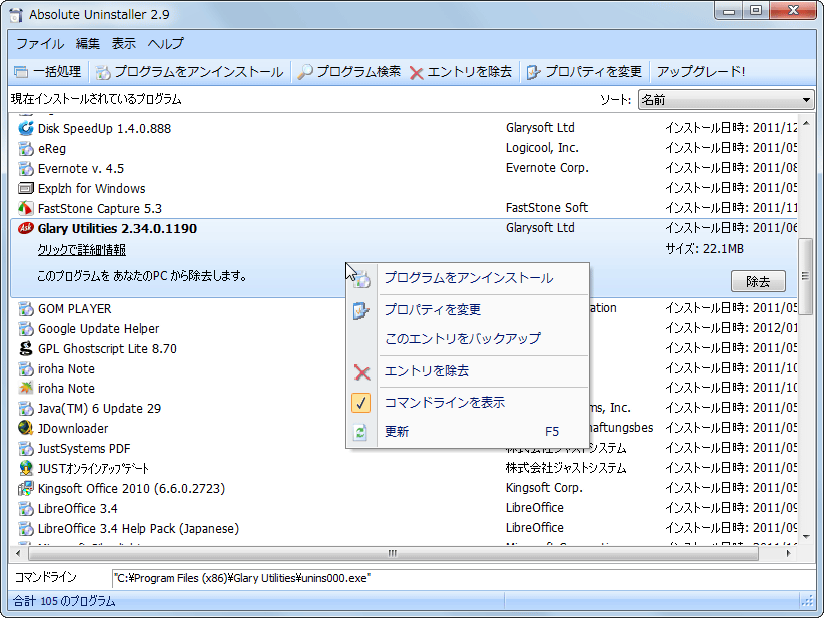Click the context menu 更新 refresh icon
The image size is (824, 618).
coord(360,432)
